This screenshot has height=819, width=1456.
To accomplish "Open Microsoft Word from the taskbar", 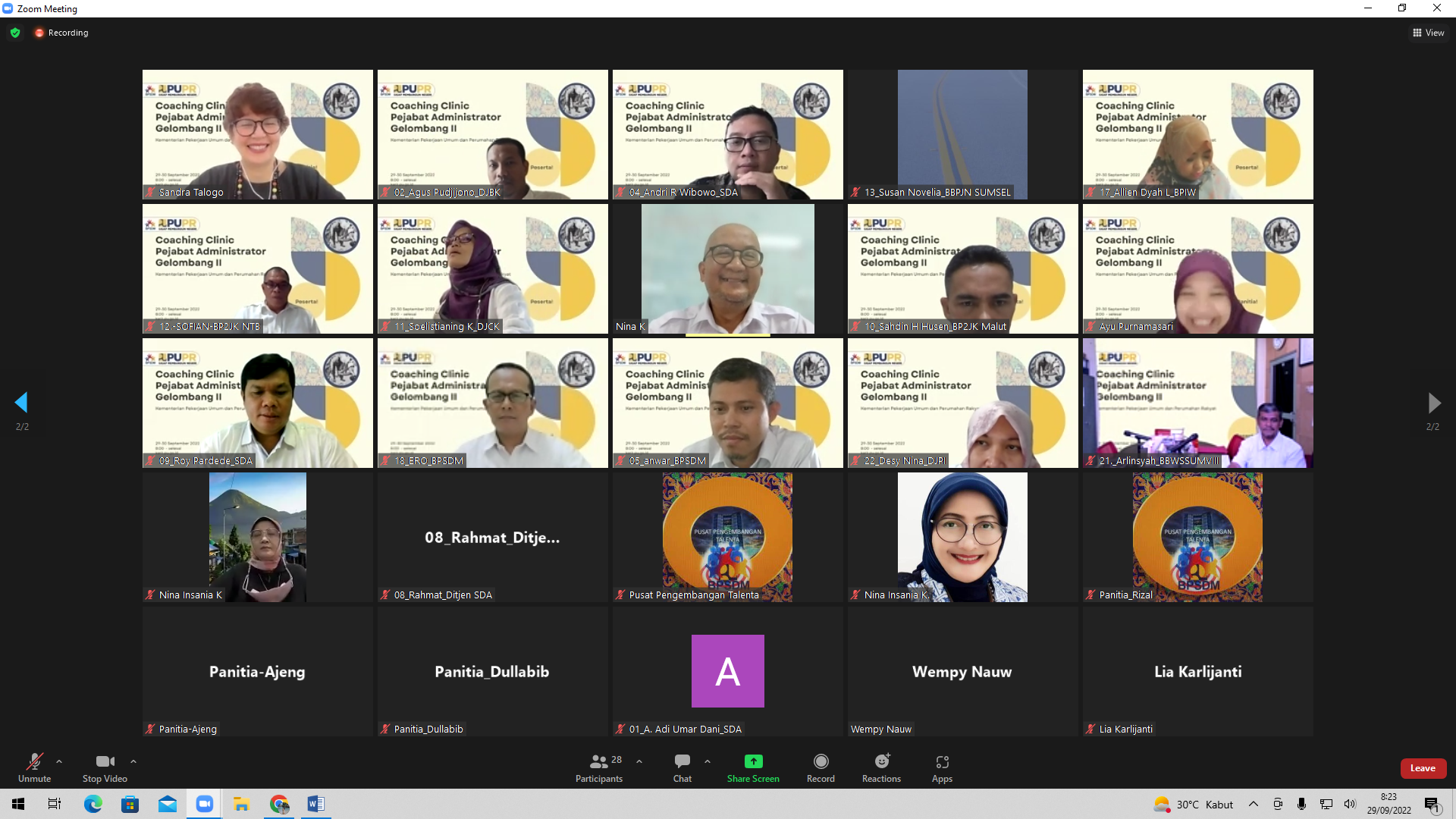I will point(316,804).
